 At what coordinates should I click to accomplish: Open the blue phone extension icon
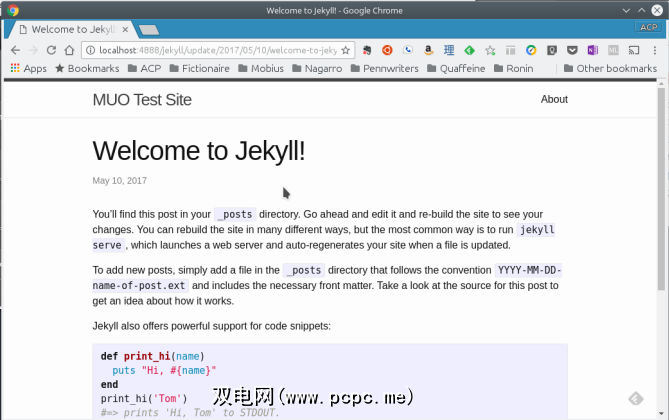(x=408, y=50)
